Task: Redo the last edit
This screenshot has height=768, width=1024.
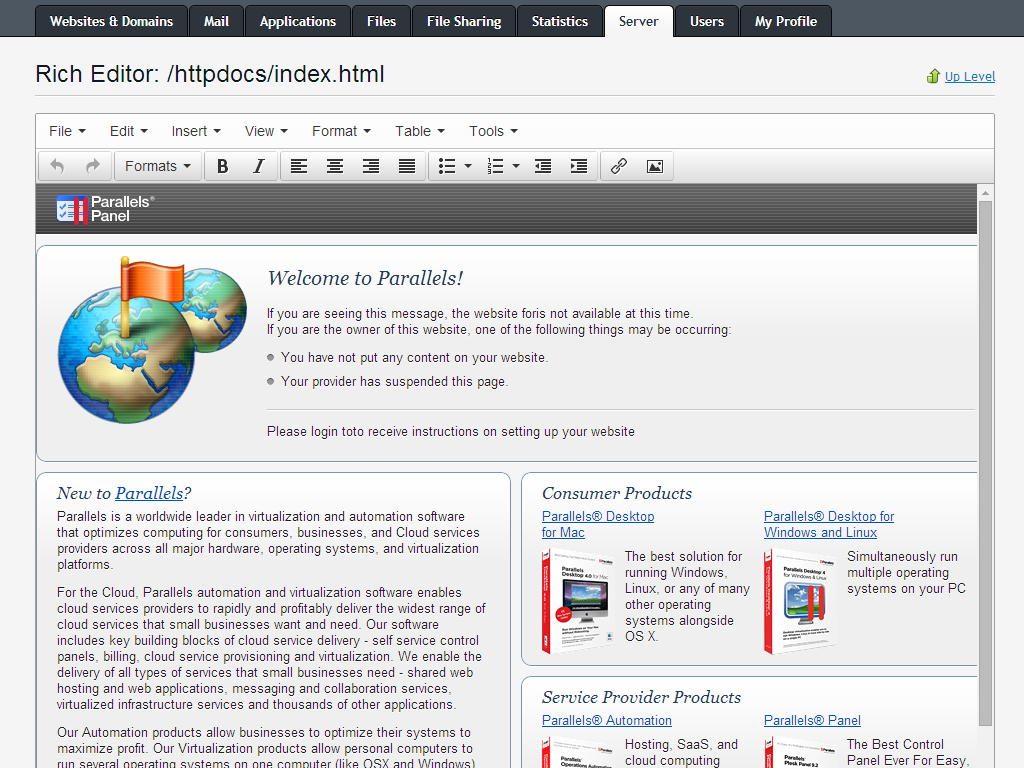Action: coord(91,166)
